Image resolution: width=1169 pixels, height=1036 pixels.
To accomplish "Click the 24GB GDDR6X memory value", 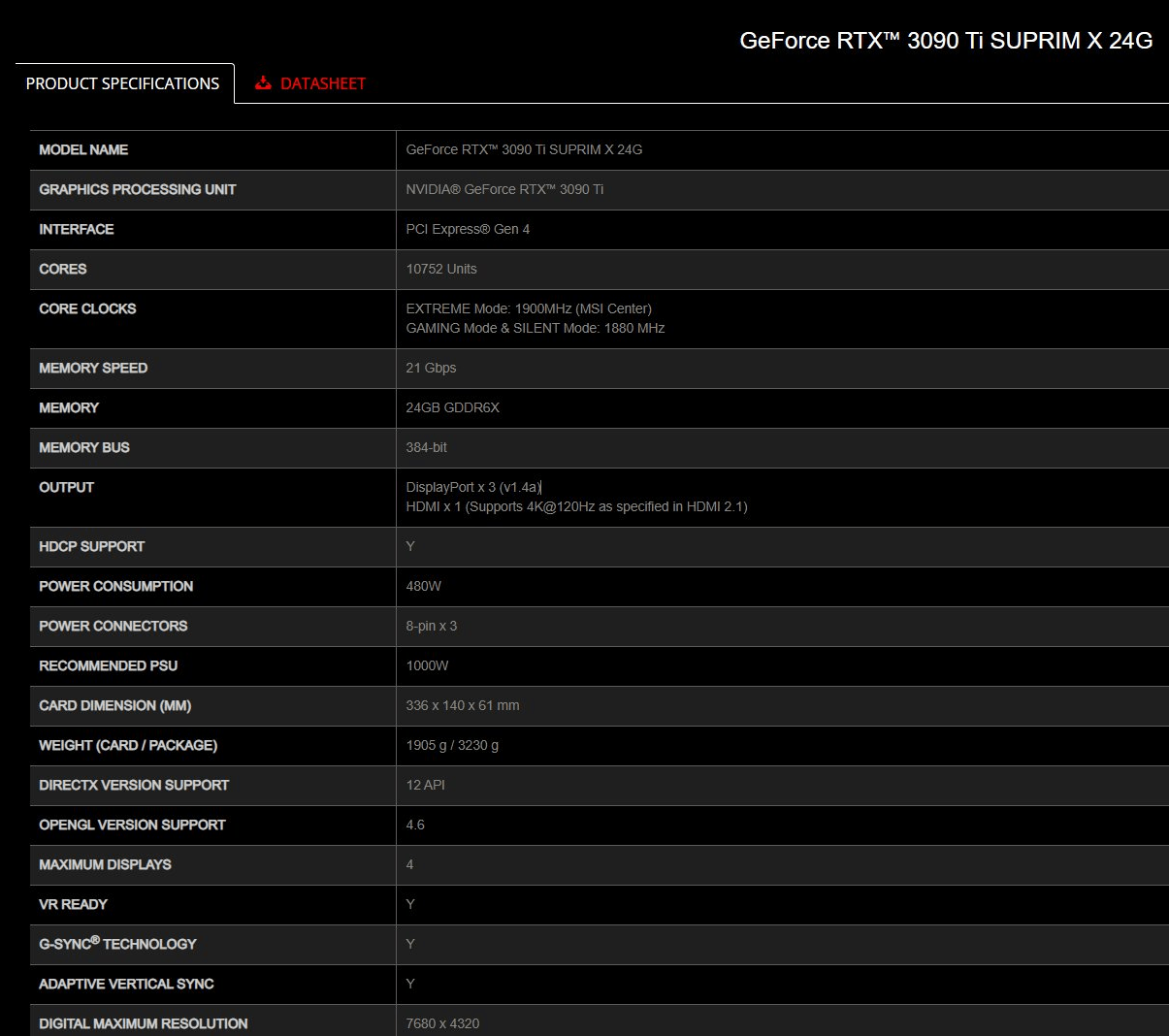I will 453,407.
